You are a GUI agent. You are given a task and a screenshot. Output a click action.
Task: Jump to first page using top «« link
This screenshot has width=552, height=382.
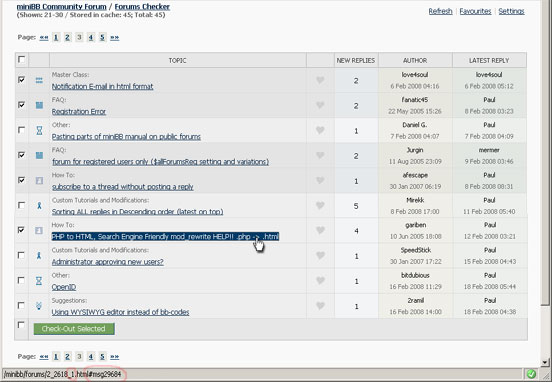[44, 37]
